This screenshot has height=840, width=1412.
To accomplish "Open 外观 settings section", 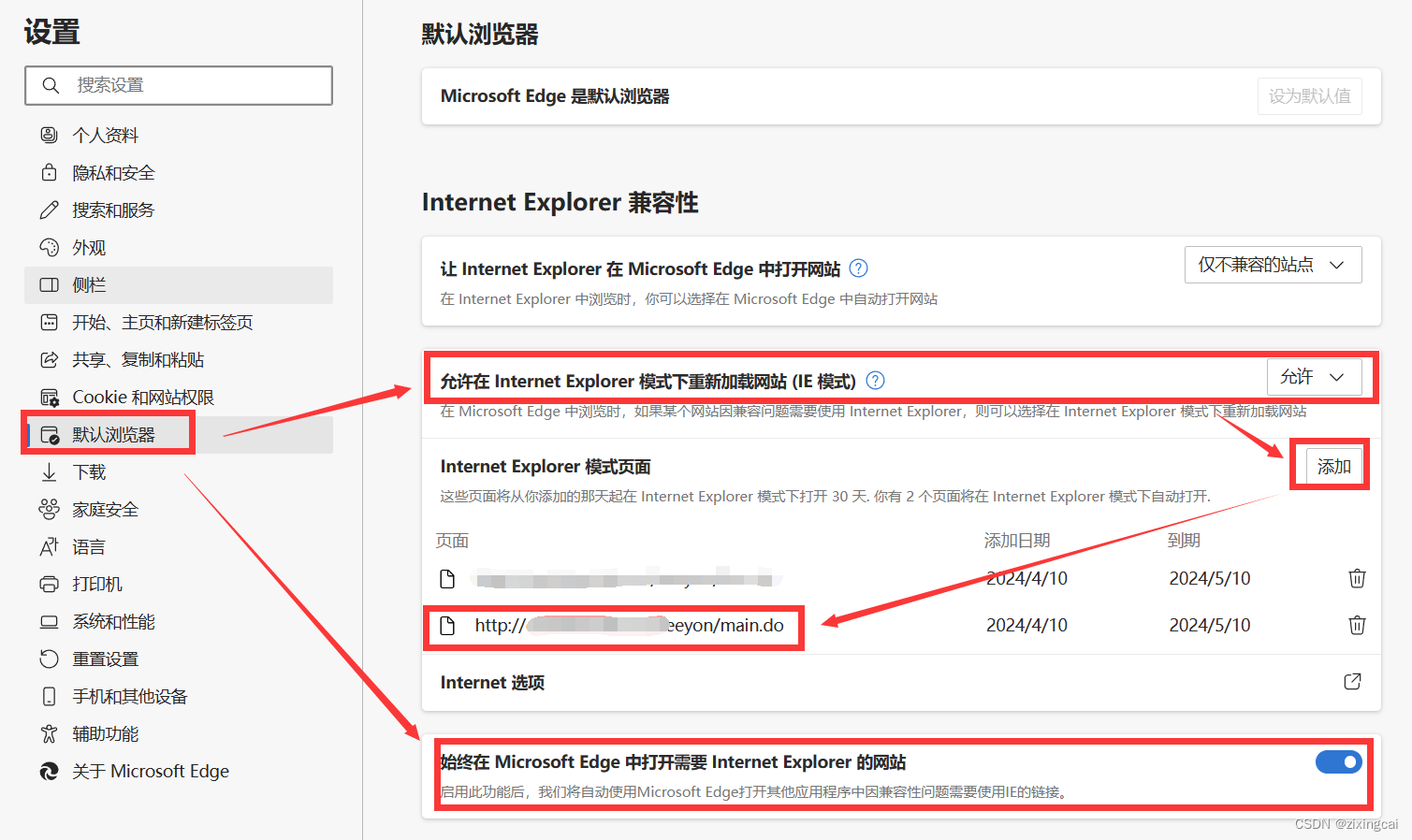I will (x=179, y=247).
